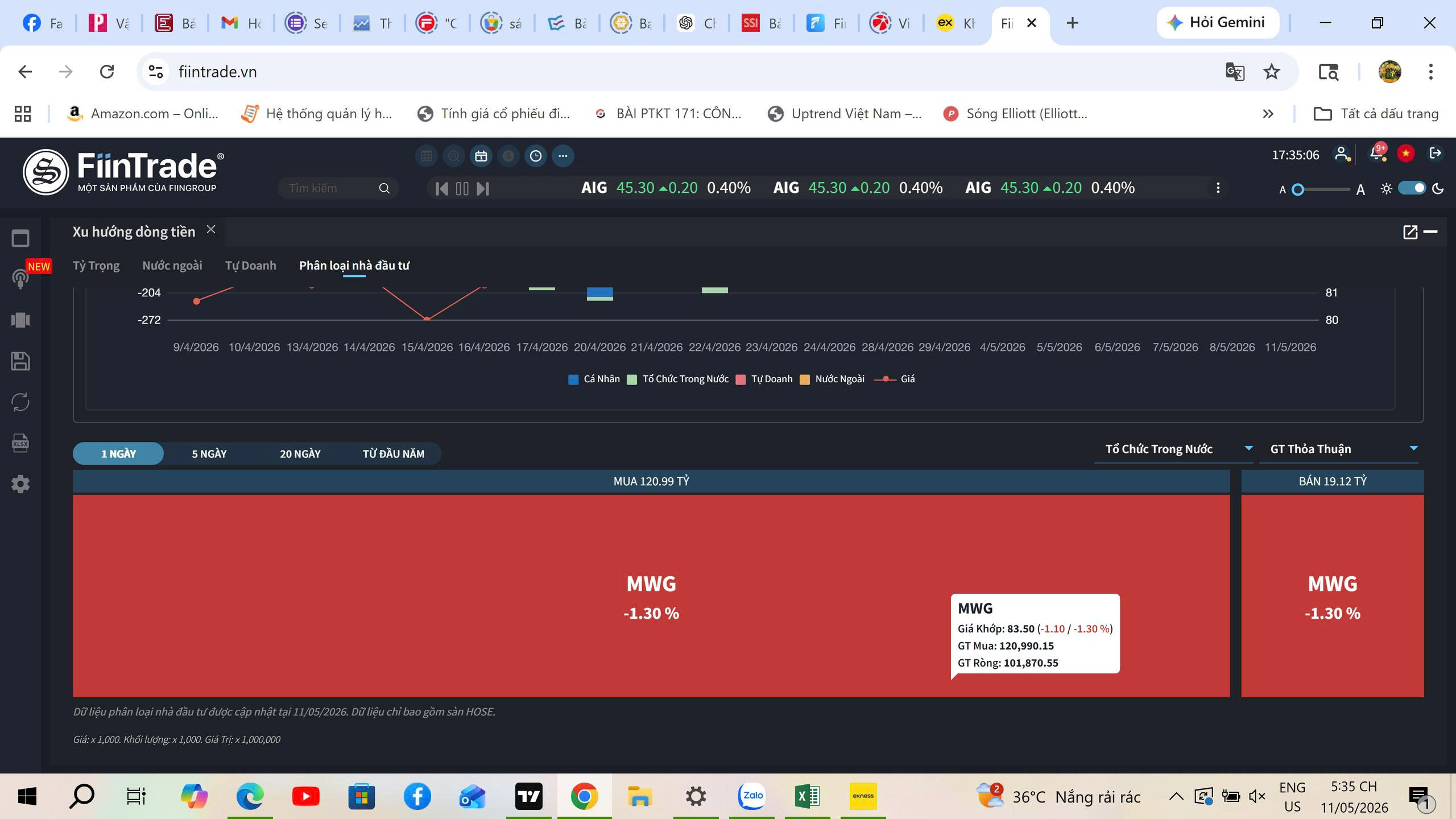Image resolution: width=1456 pixels, height=819 pixels.
Task: Open ticker options vertical dots menu
Action: pos(1218,188)
